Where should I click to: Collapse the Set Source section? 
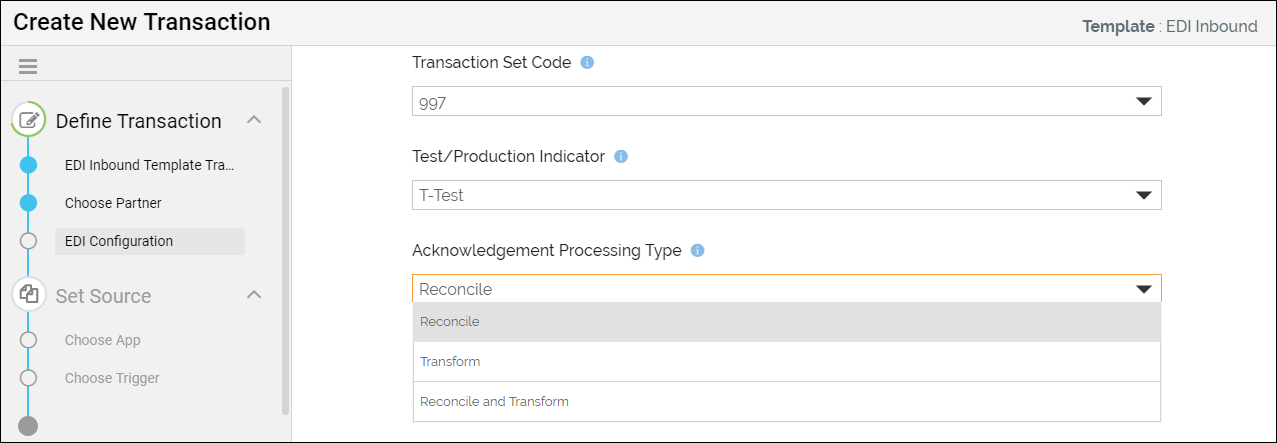point(254,295)
